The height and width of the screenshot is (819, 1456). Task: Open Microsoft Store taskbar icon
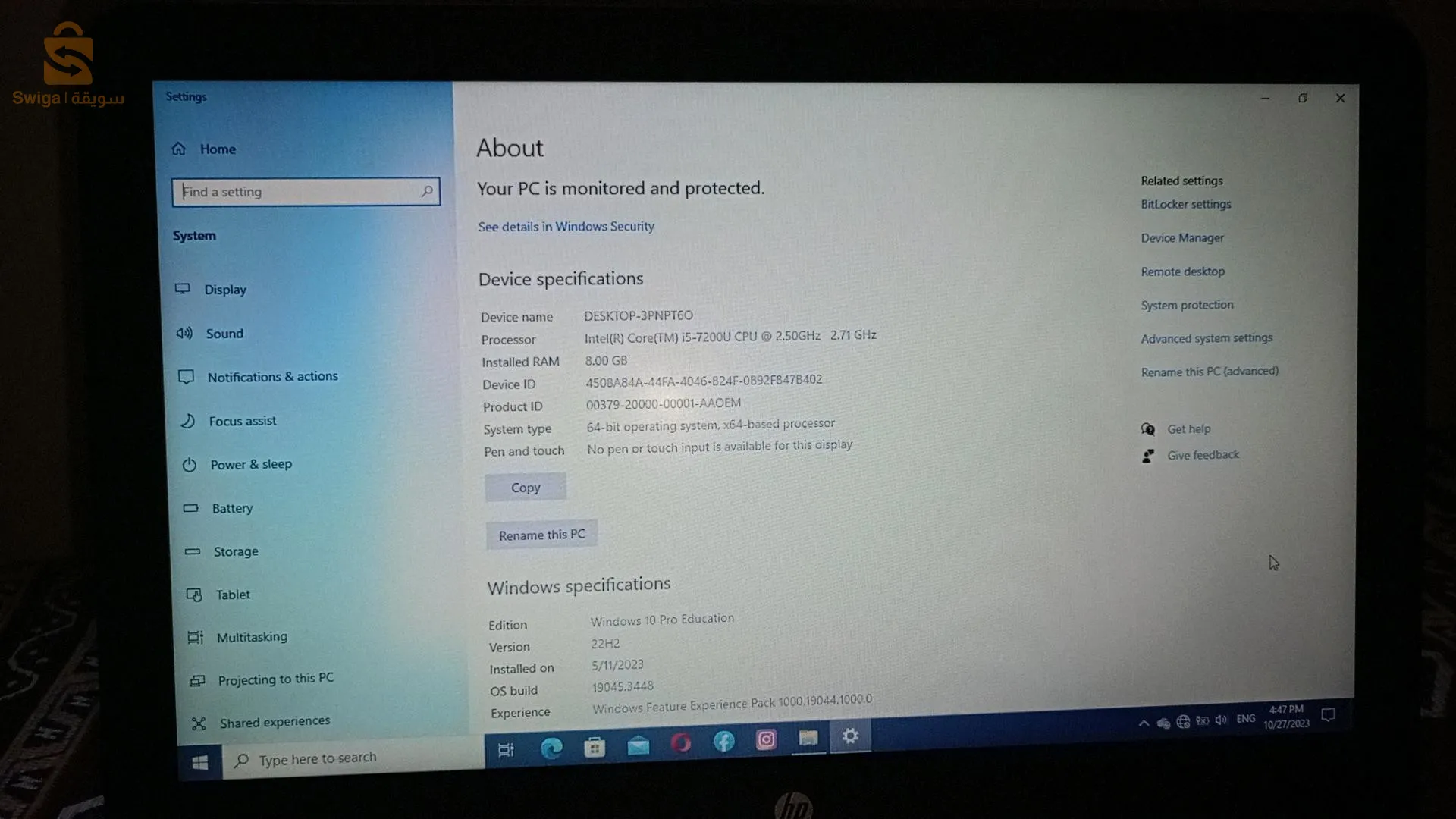tap(595, 748)
